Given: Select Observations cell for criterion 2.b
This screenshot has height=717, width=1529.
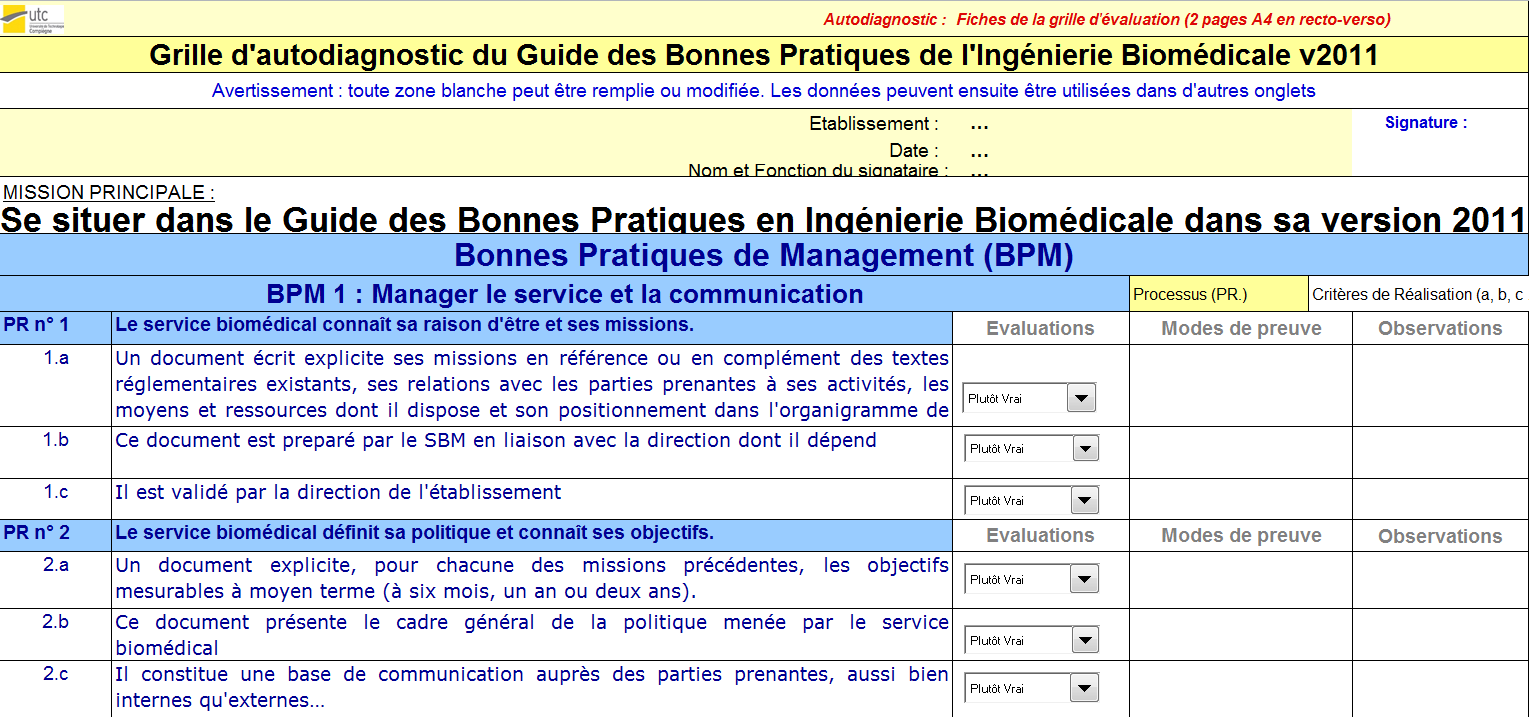Looking at the screenshot, I should (1440, 635).
